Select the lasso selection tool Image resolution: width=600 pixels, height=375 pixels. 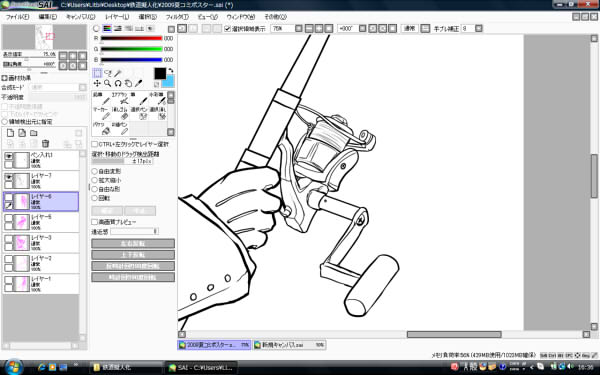click(x=108, y=73)
